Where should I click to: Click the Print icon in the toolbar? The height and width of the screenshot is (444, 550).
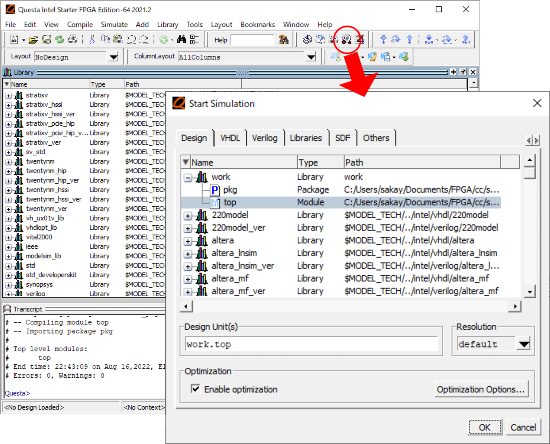click(x=73, y=40)
